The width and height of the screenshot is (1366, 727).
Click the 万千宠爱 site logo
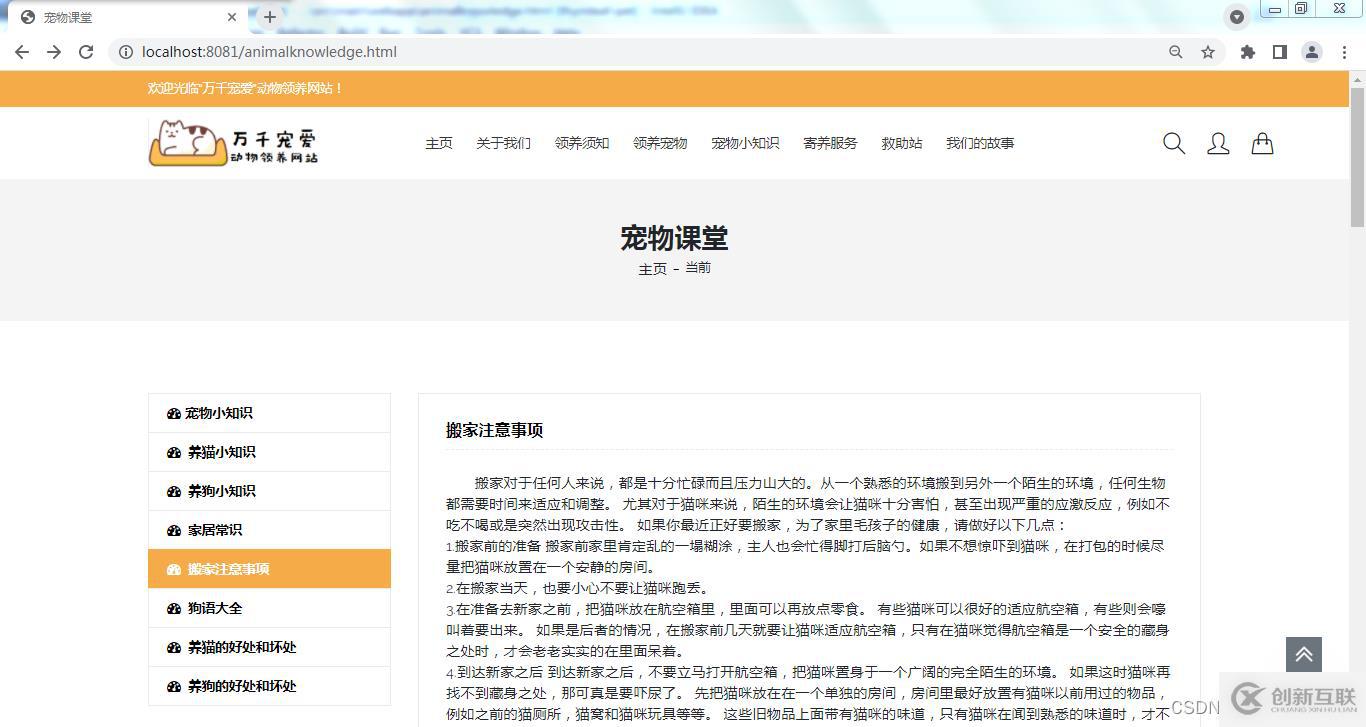234,143
